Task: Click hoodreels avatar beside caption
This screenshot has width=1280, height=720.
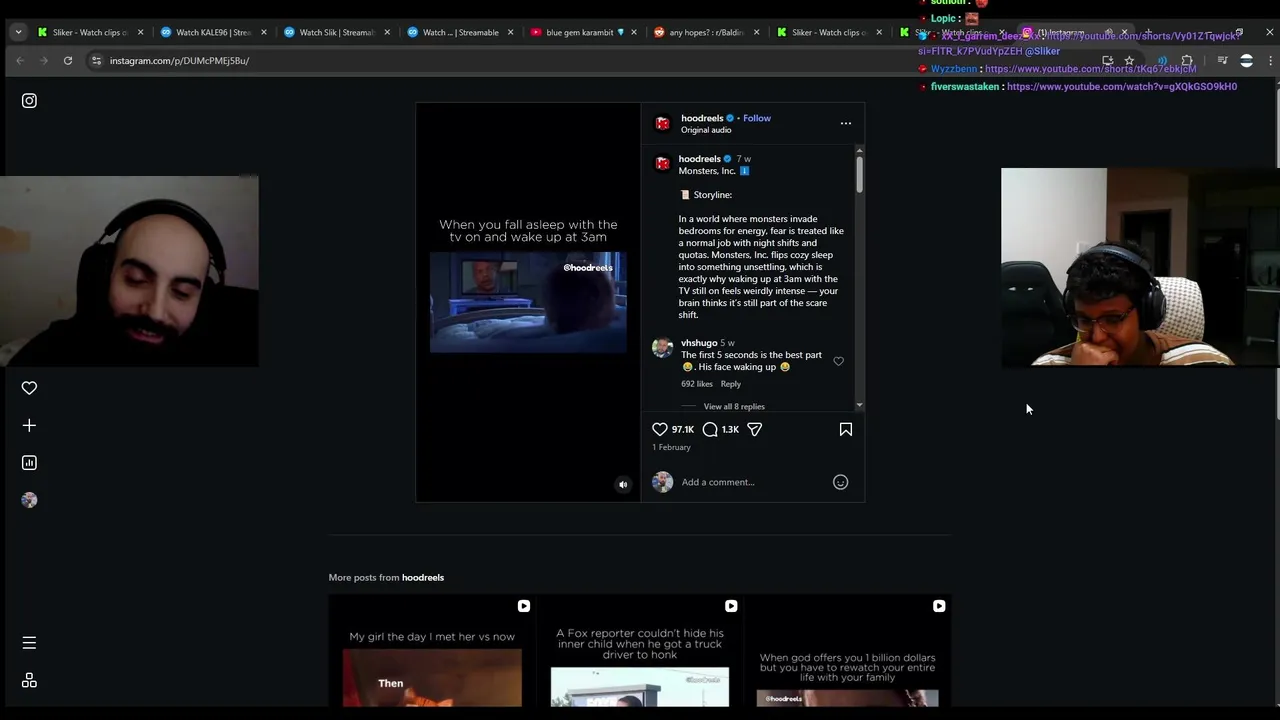Action: (662, 164)
